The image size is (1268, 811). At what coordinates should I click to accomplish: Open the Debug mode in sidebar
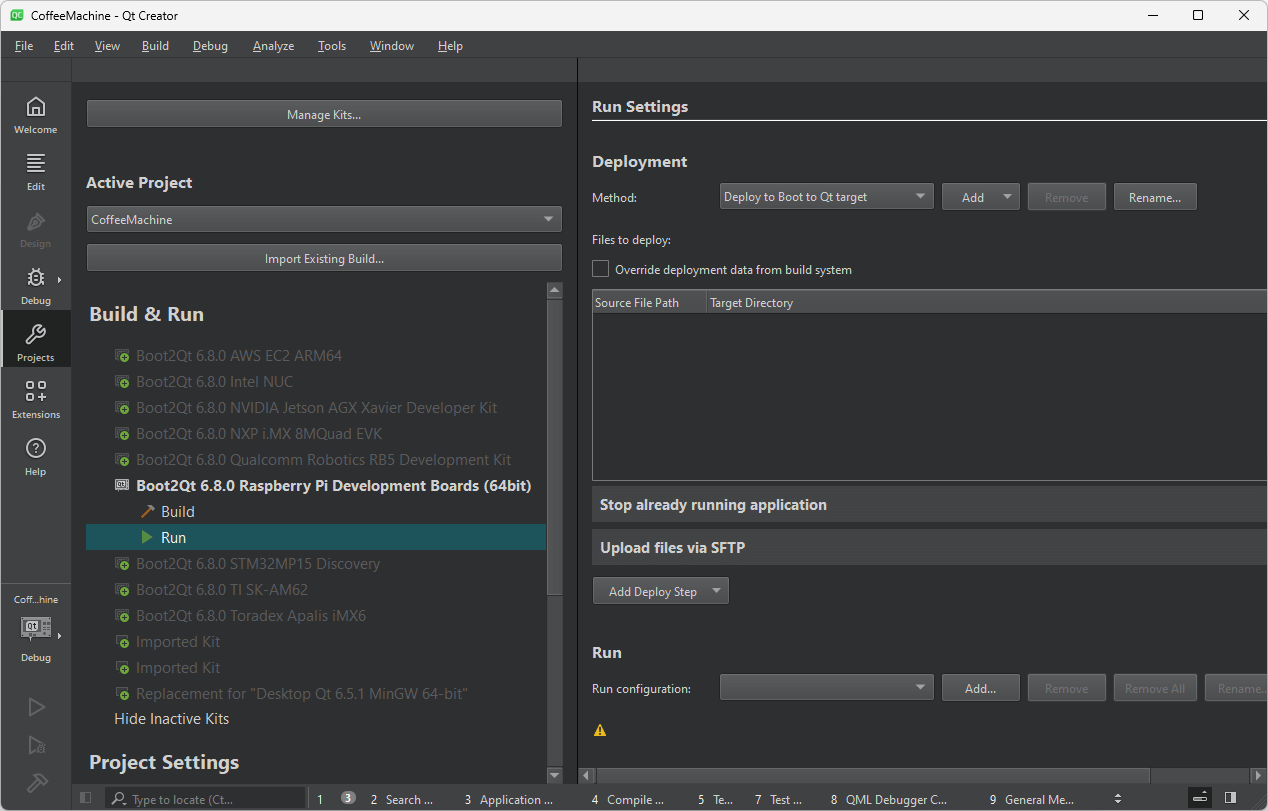coord(35,286)
